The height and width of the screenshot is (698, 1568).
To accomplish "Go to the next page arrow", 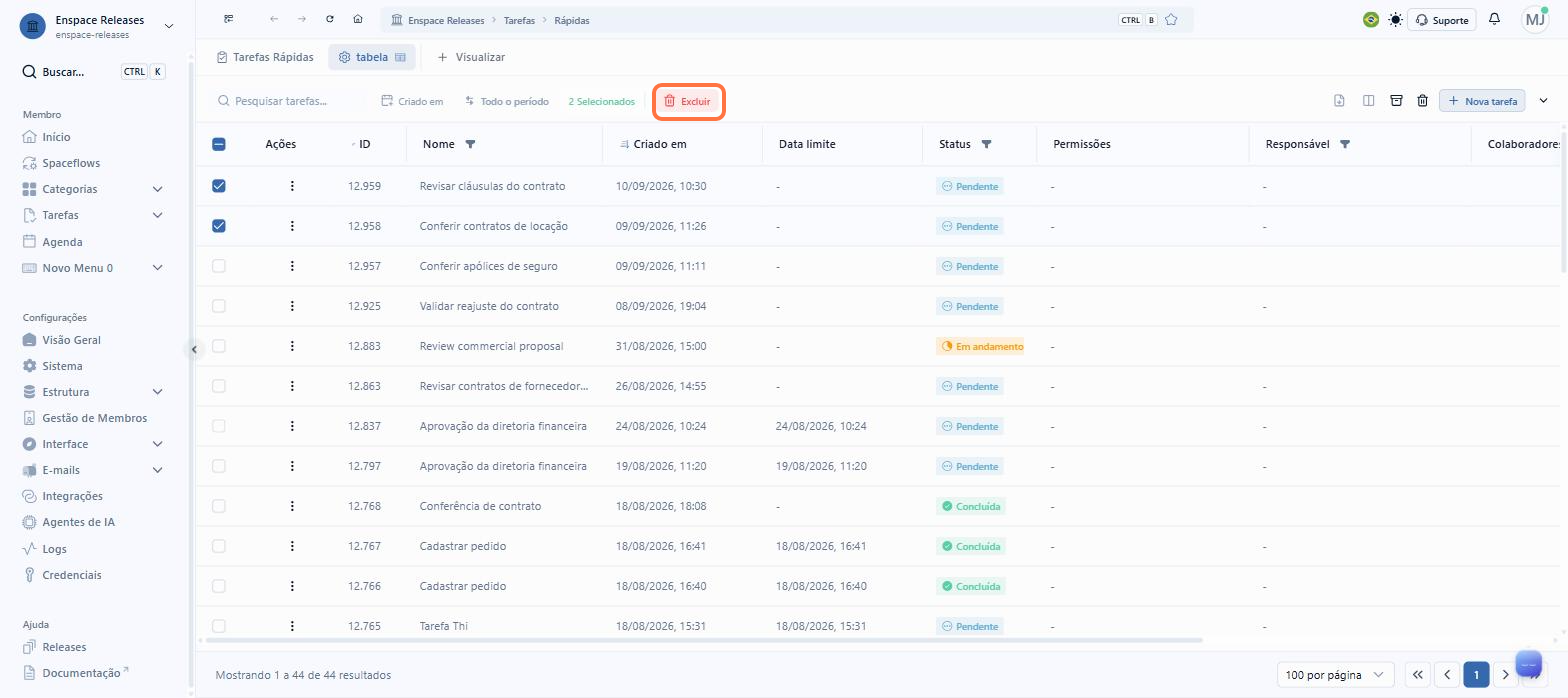I will [x=1506, y=675].
